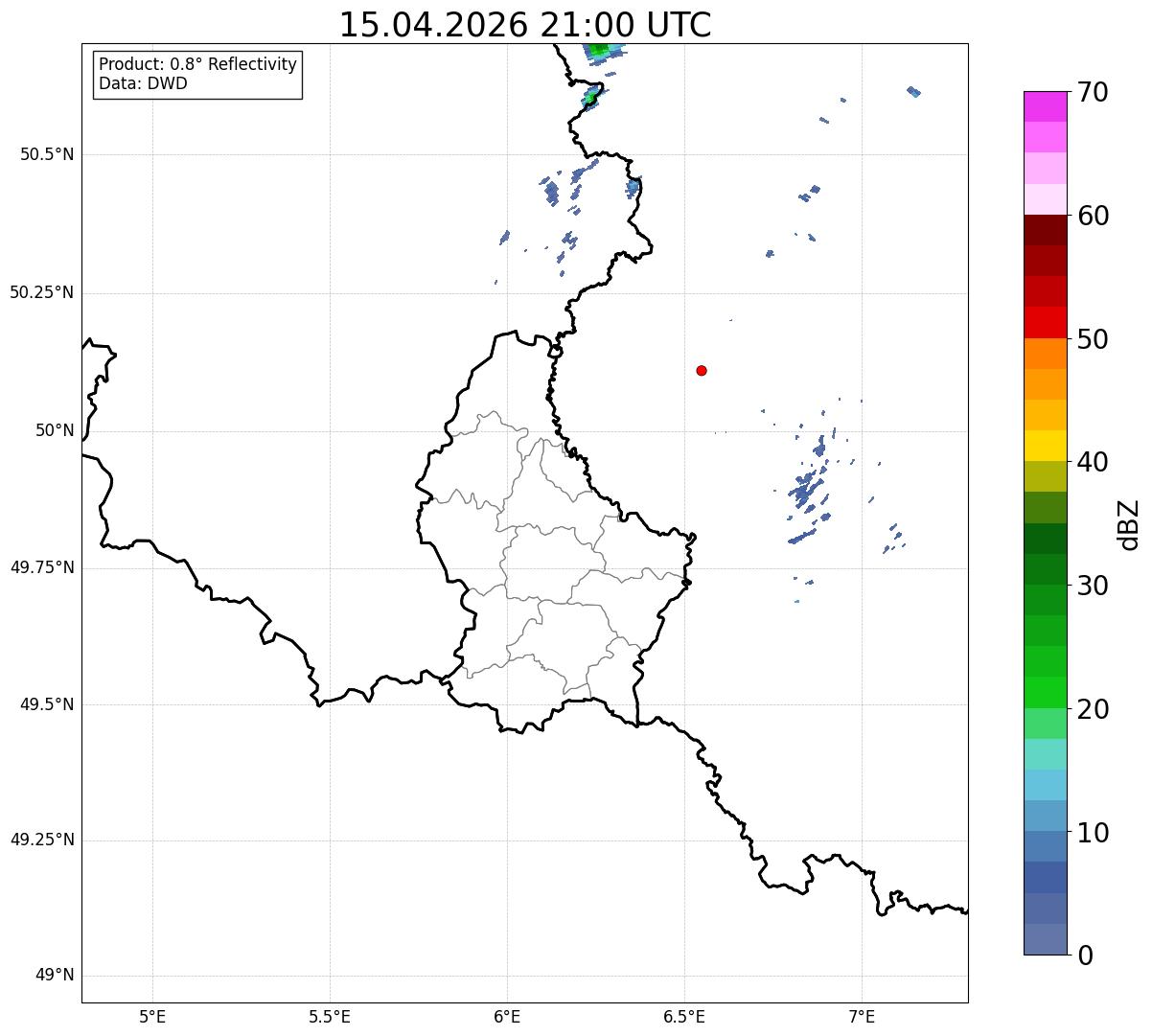
Task: Click the 60 colorbar tick label
Action: coord(1093,216)
